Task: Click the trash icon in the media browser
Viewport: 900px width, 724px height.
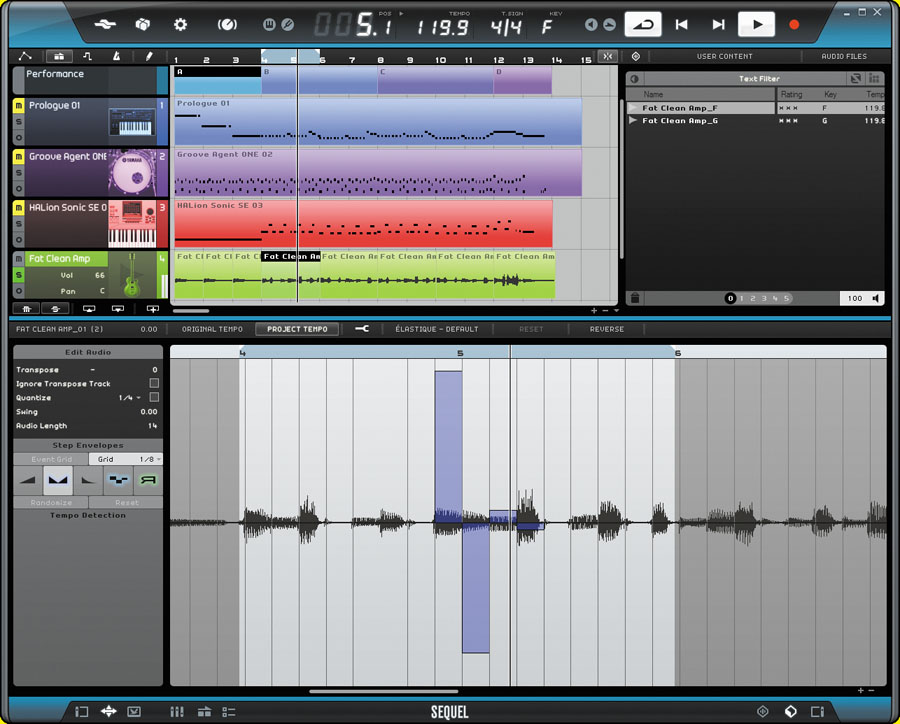Action: pos(635,298)
